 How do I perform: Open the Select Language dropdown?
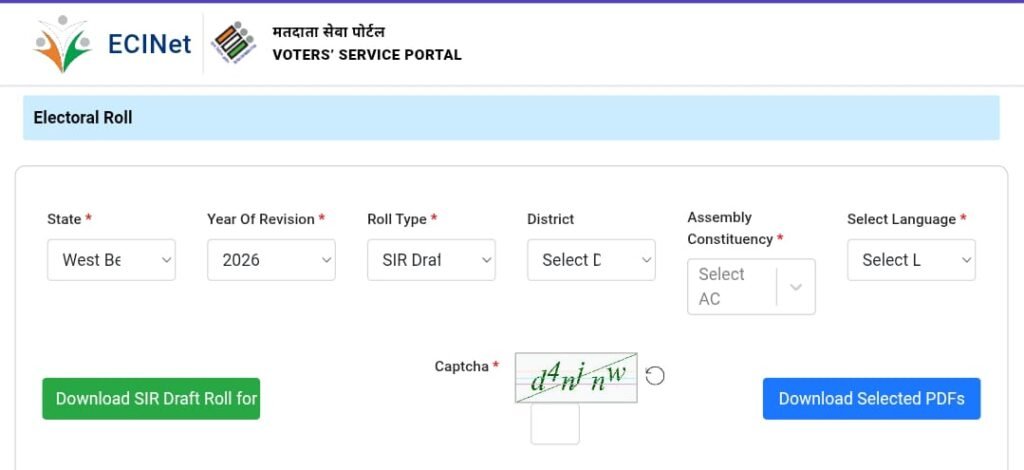click(x=911, y=260)
